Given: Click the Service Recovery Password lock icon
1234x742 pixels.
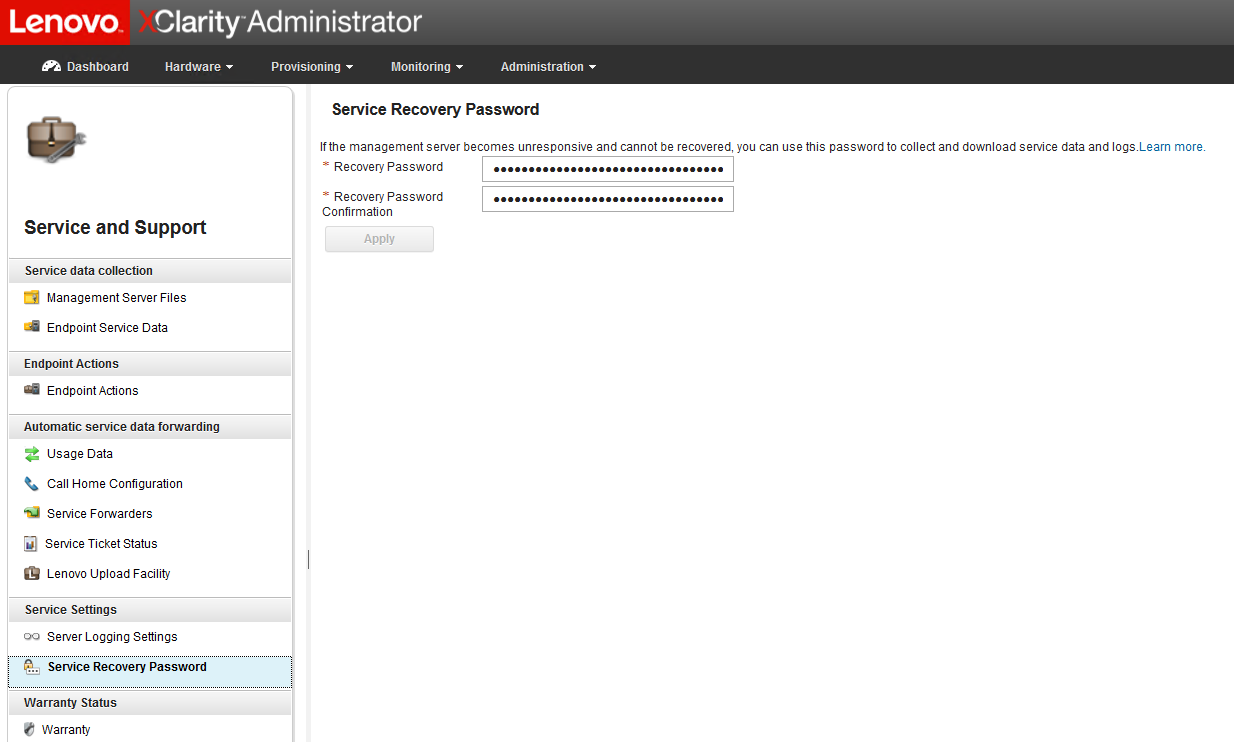Looking at the screenshot, I should pyautogui.click(x=32, y=667).
